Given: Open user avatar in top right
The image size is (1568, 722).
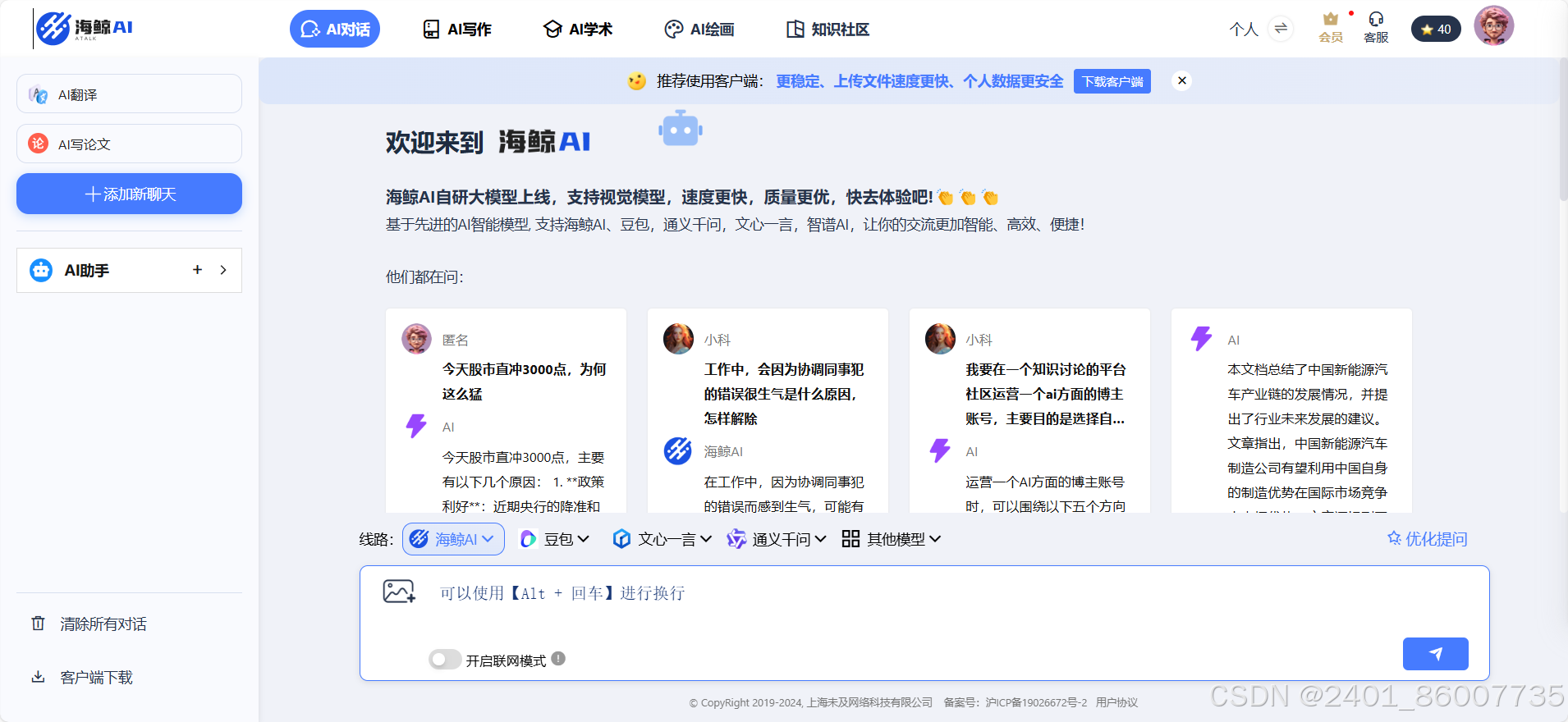Looking at the screenshot, I should click(1493, 26).
